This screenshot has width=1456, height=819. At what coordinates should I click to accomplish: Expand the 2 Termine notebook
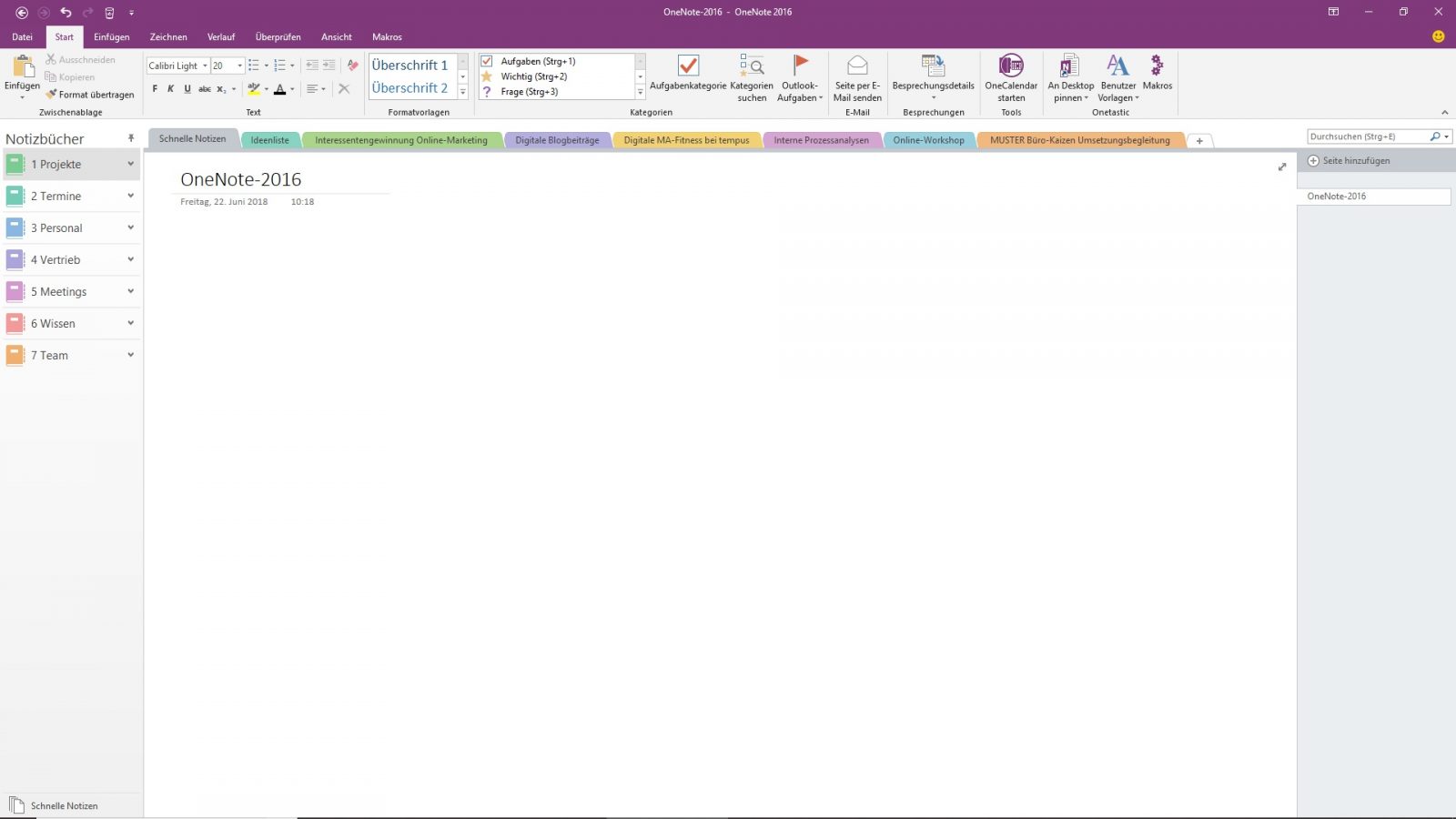pyautogui.click(x=131, y=196)
